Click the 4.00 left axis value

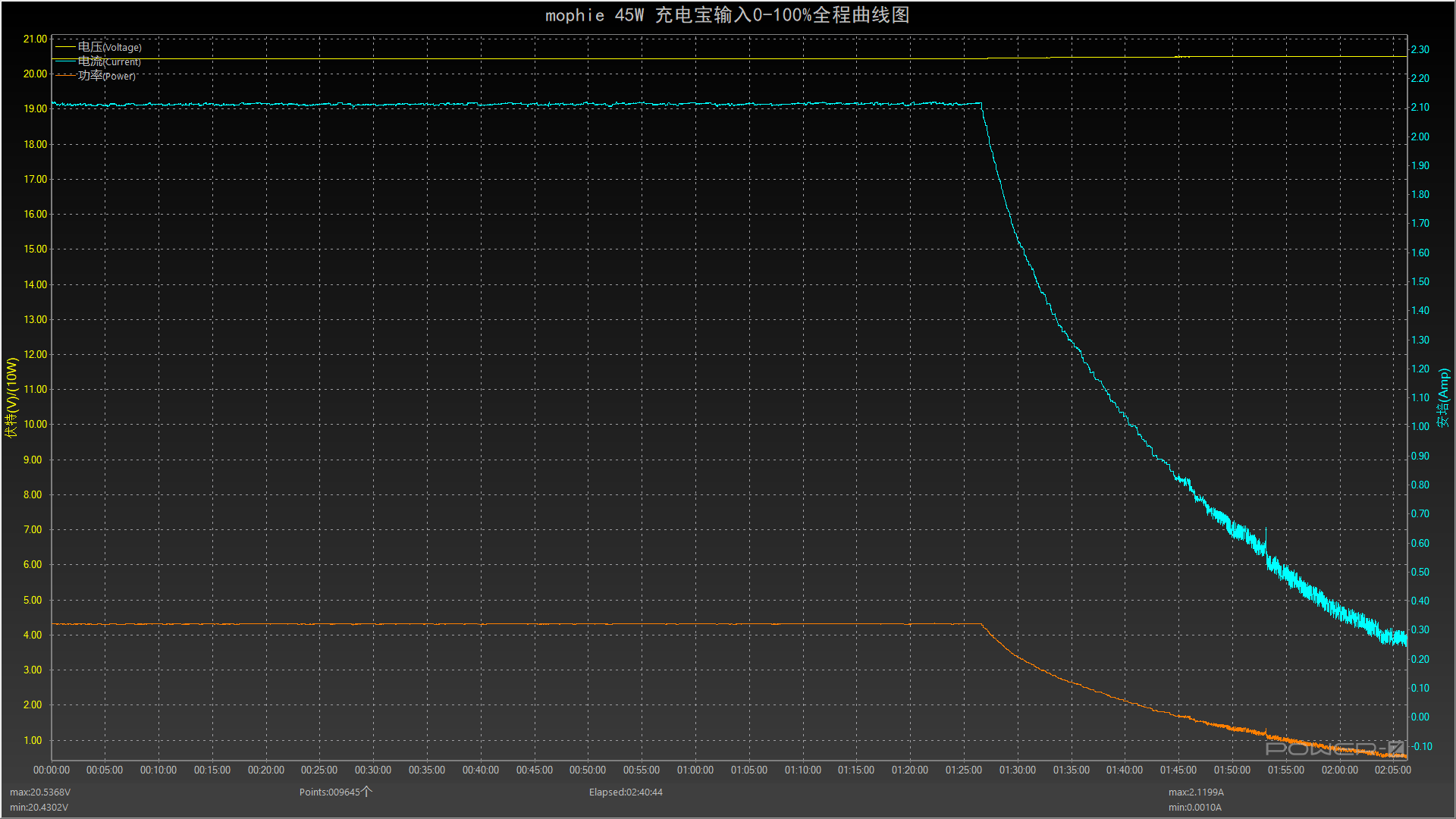(33, 635)
